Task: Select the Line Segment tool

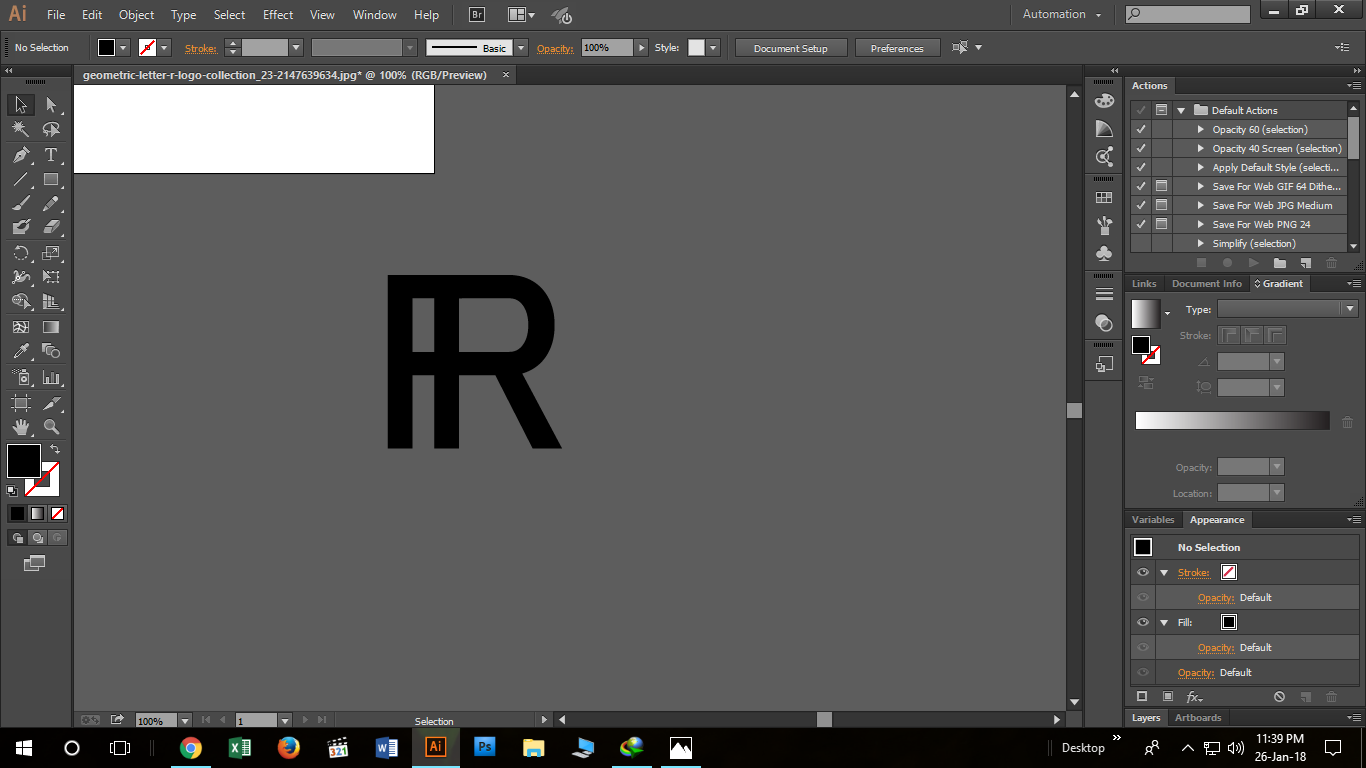Action: tap(21, 180)
